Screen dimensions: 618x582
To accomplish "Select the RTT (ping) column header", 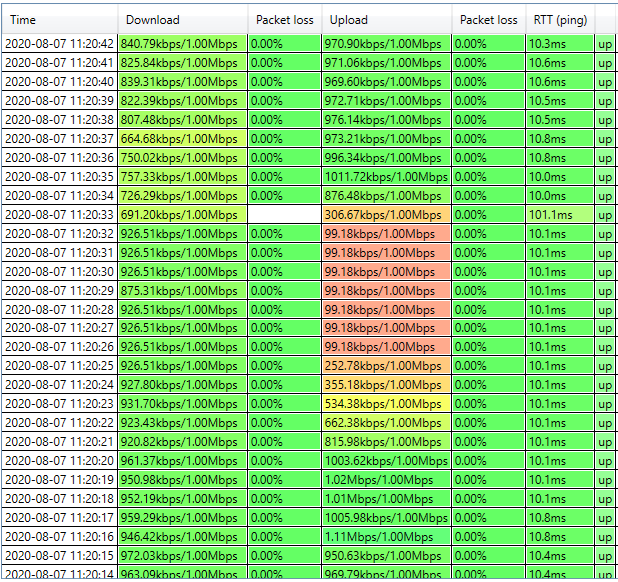I will click(x=558, y=20).
